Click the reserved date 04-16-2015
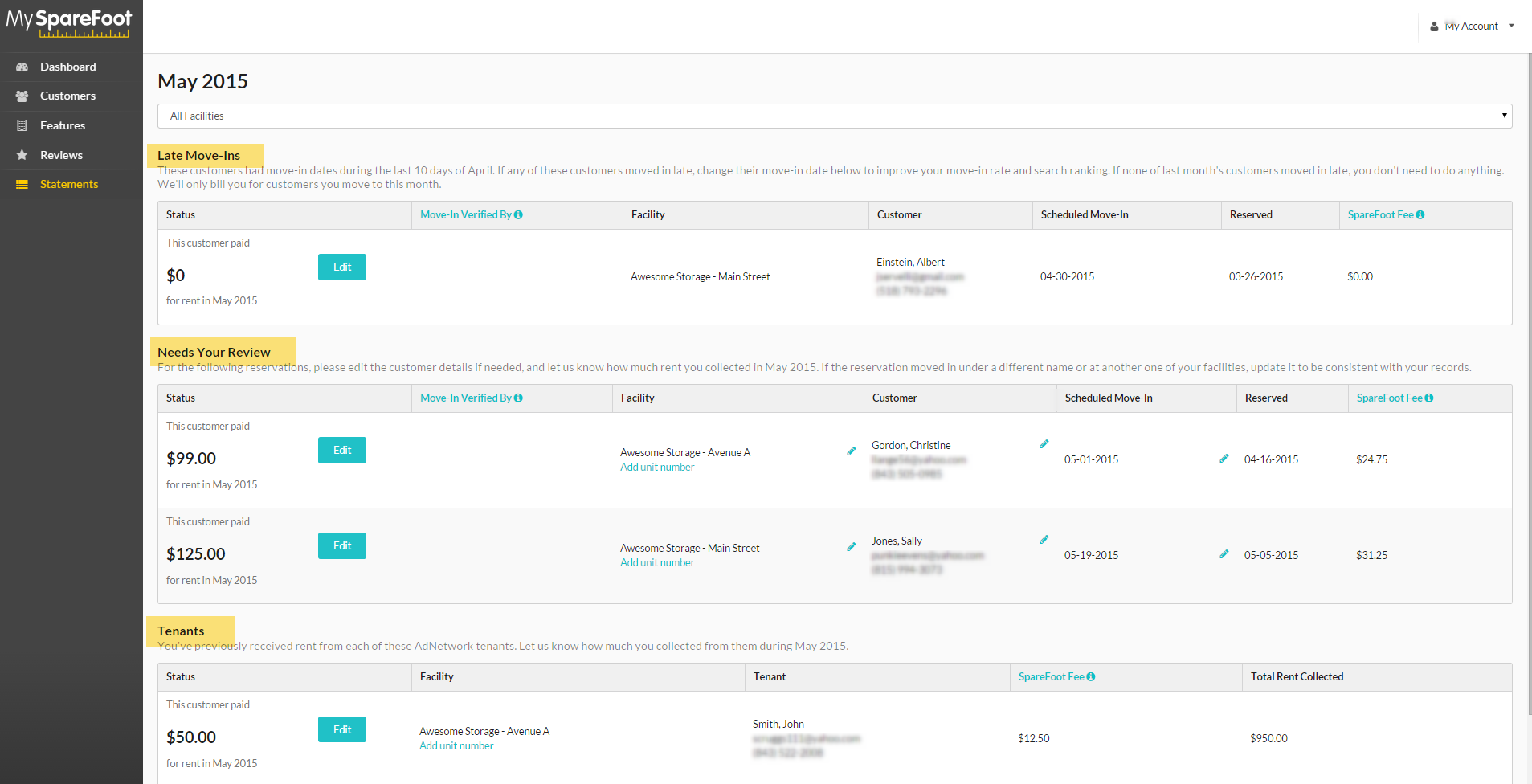1532x784 pixels. click(x=1271, y=459)
